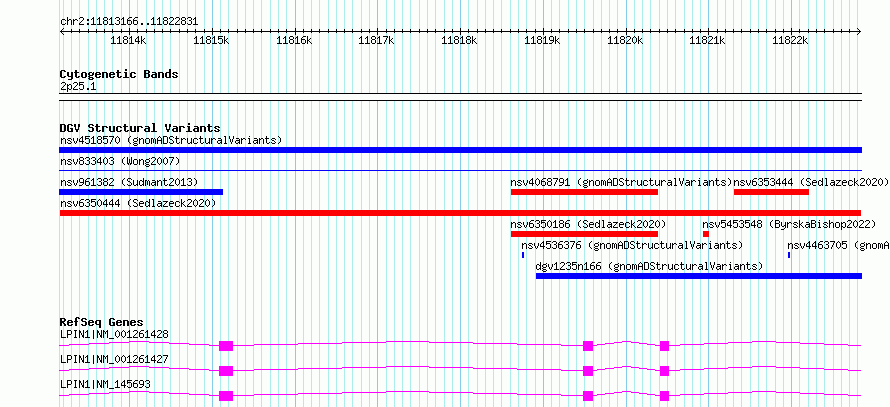890x407 pixels.
Task: Open the nsv4536376 (gnomADStructuralVariants) label
Action: point(632,245)
